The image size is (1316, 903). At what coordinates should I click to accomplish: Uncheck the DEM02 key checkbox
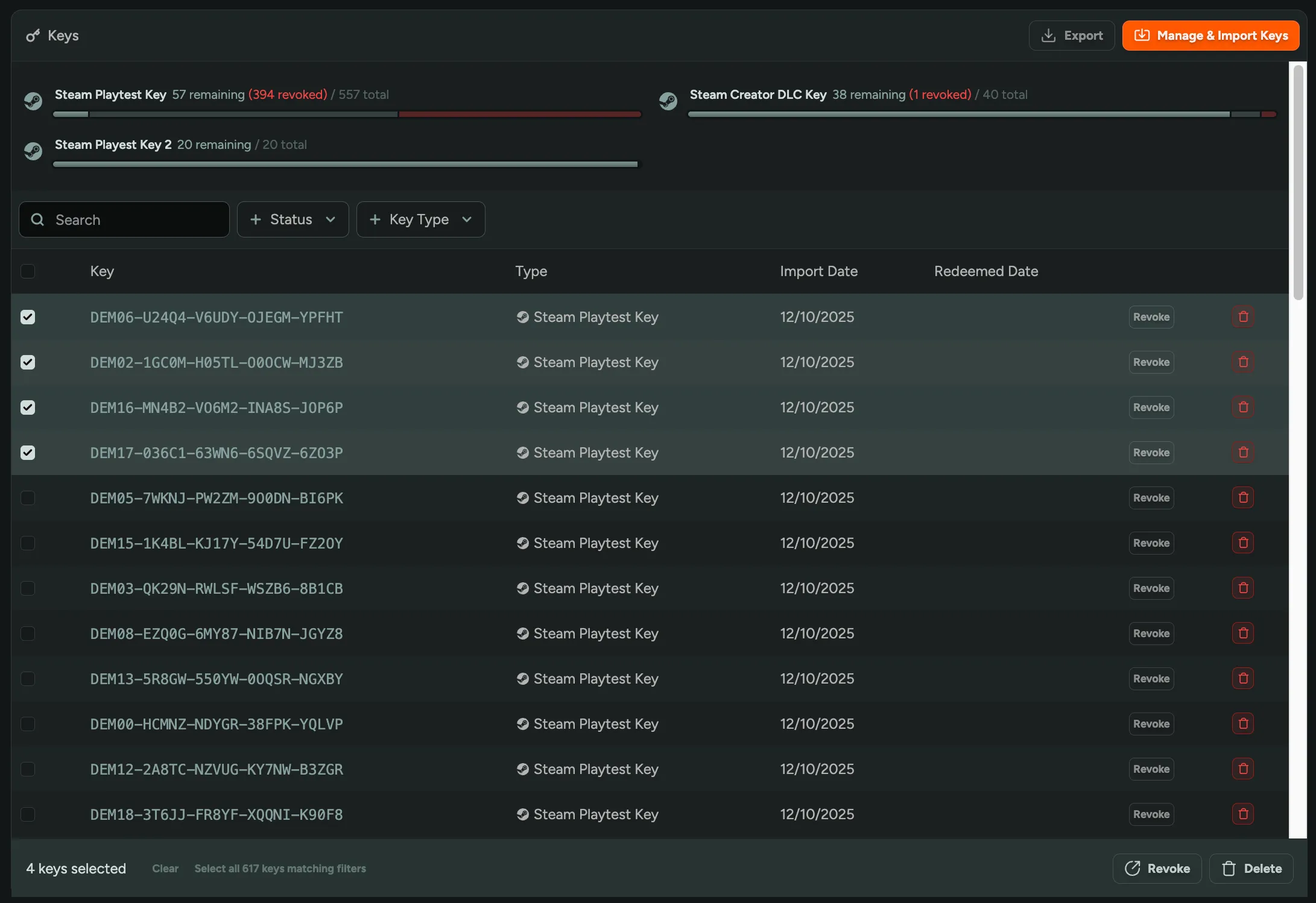tap(28, 362)
